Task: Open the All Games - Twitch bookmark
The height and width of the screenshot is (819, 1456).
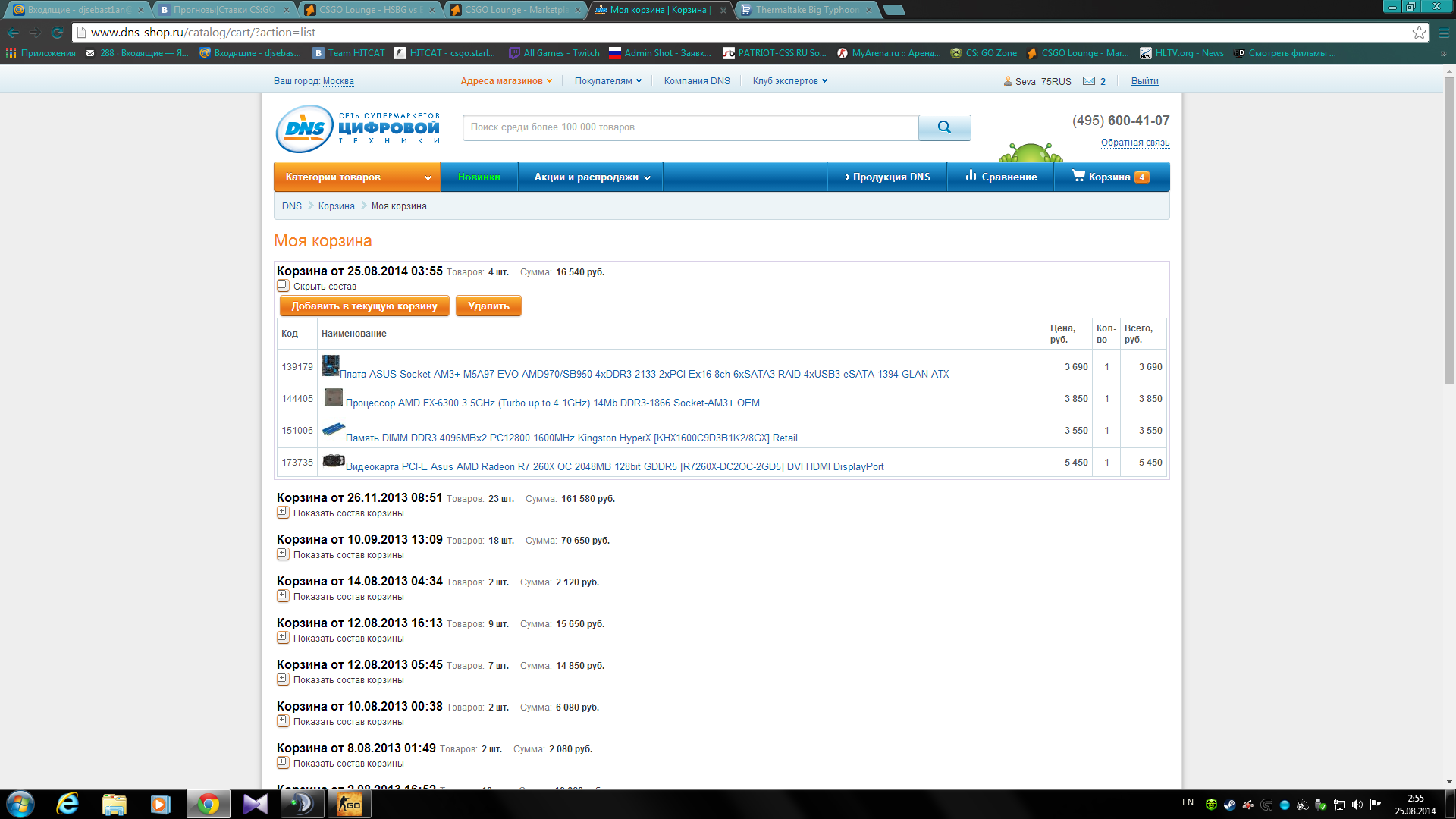Action: coord(554,53)
